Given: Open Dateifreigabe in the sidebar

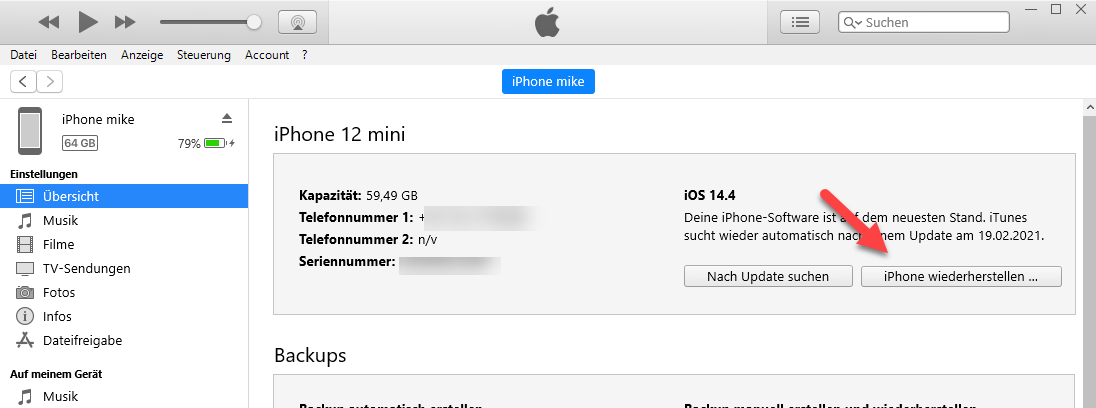Looking at the screenshot, I should click(x=82, y=340).
